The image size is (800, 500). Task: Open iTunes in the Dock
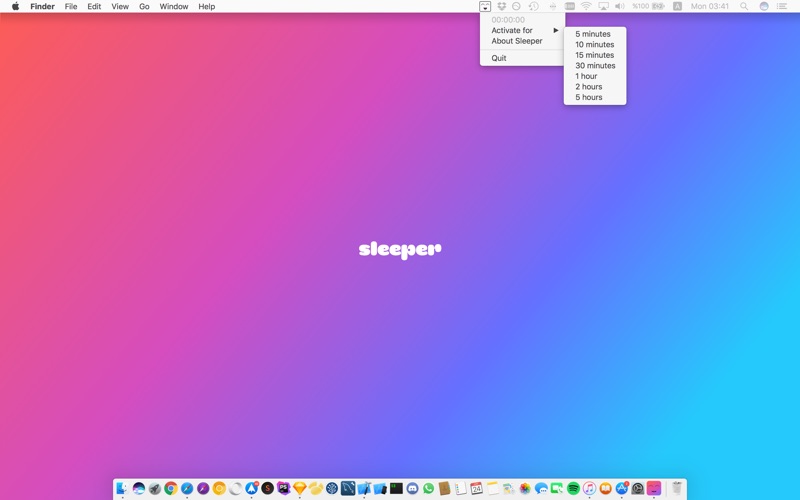(589, 488)
